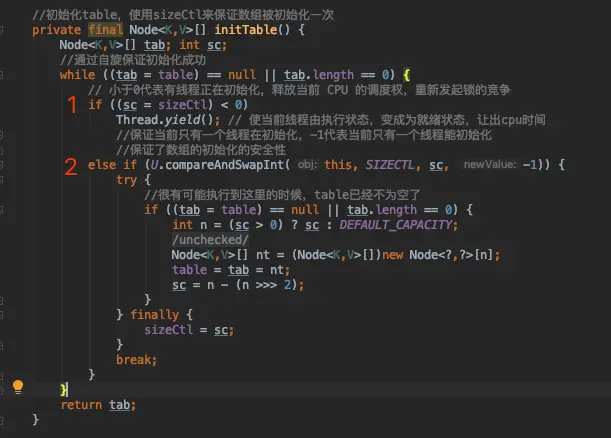
Task: Click the comment starting //初始化table
Action: coord(183,15)
